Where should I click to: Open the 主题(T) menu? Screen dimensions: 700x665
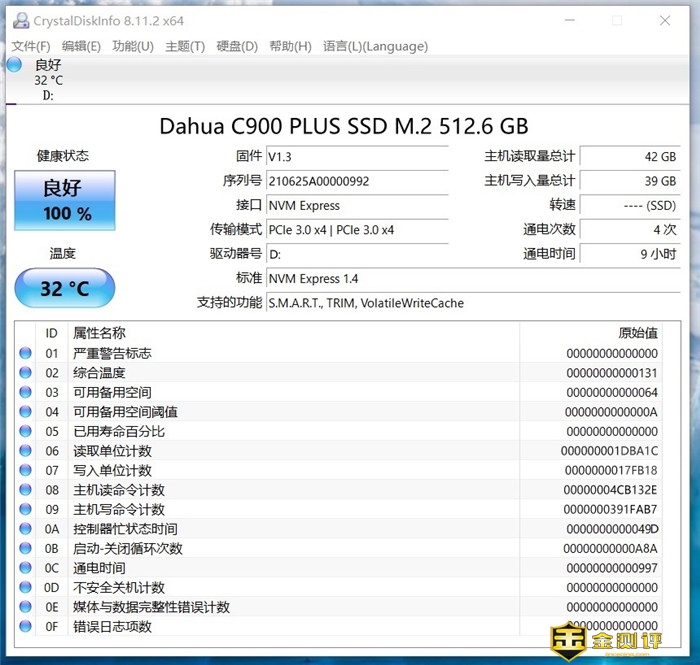click(x=185, y=46)
